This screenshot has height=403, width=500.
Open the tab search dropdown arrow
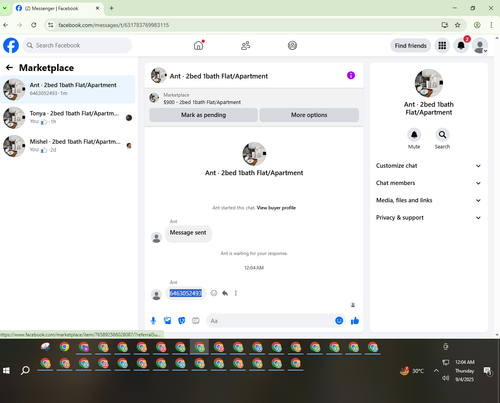[x=5, y=8]
